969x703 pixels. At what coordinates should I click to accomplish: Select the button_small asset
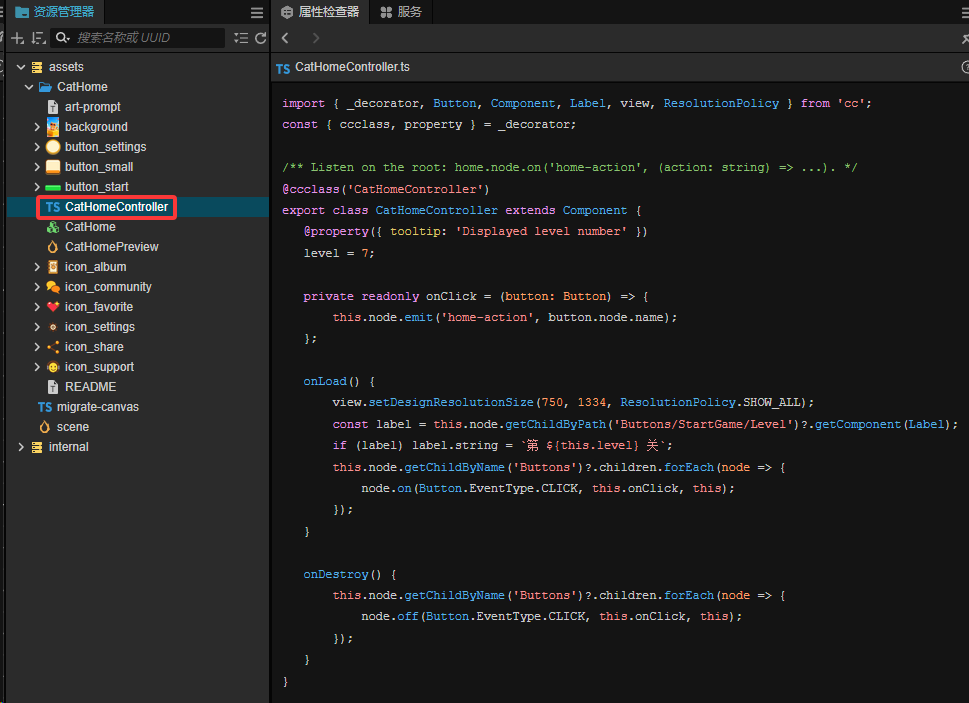[x=138, y=167]
